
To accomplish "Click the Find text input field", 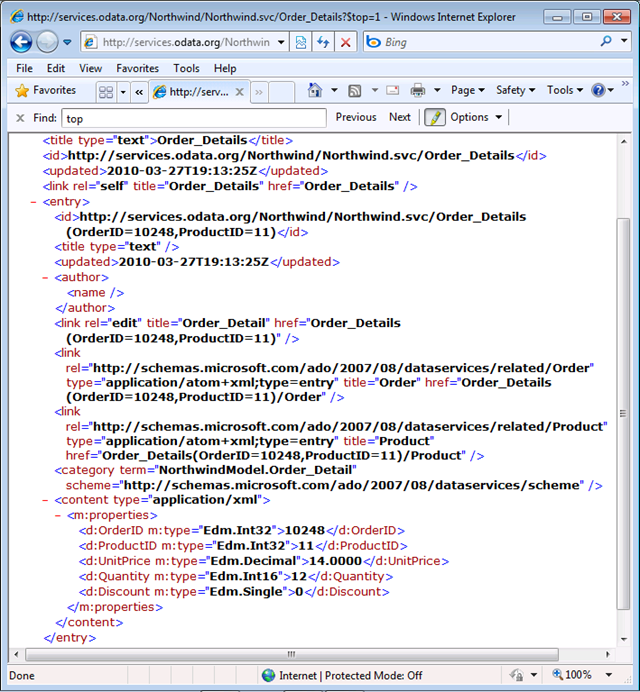I will (193, 118).
